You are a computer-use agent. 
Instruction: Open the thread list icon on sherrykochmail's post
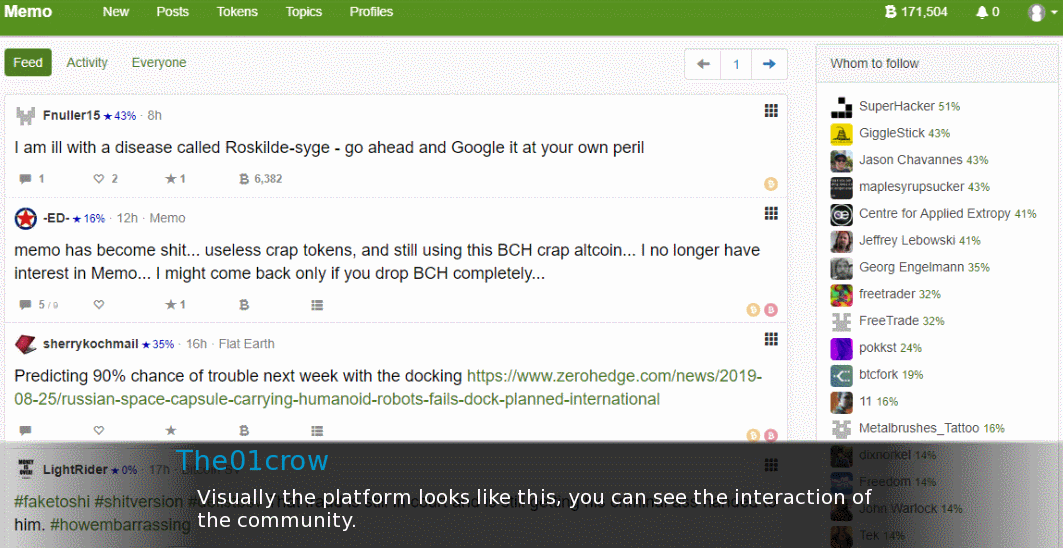tap(317, 431)
